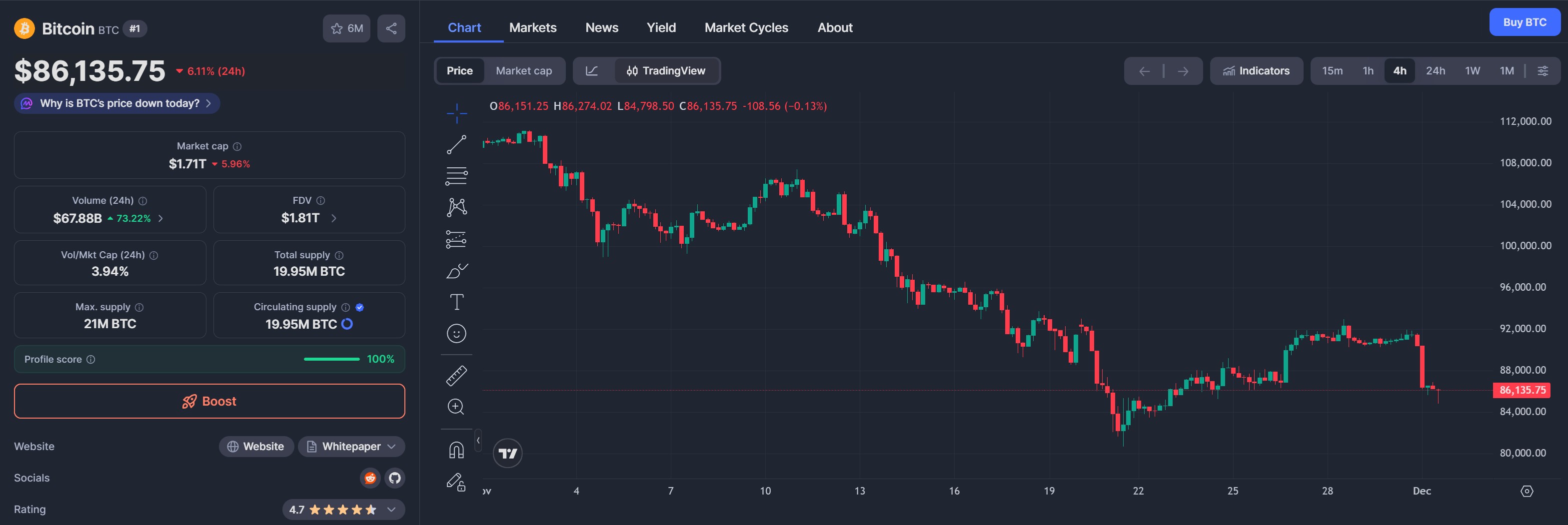
Task: Open the Markets tab
Action: (x=533, y=28)
